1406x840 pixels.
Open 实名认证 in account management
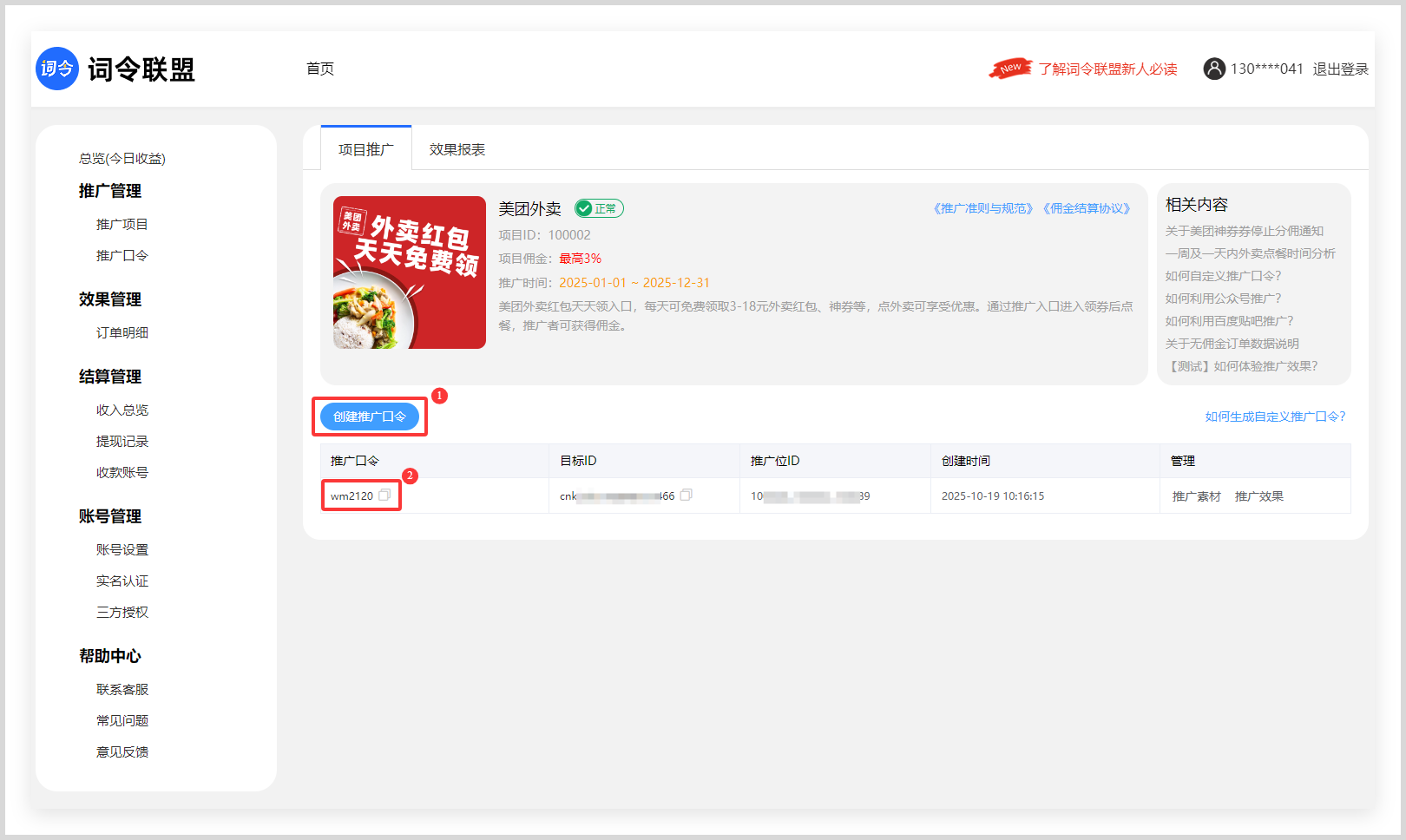click(122, 581)
